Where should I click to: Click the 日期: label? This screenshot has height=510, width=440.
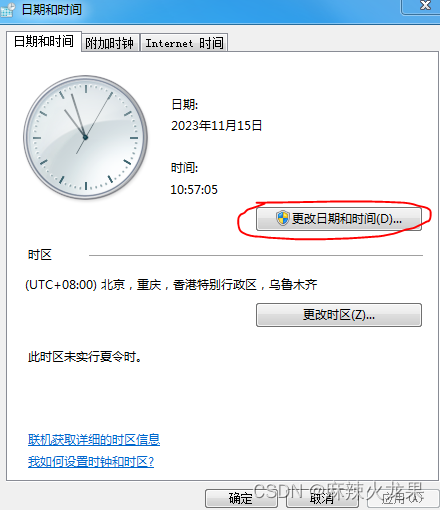tap(185, 105)
